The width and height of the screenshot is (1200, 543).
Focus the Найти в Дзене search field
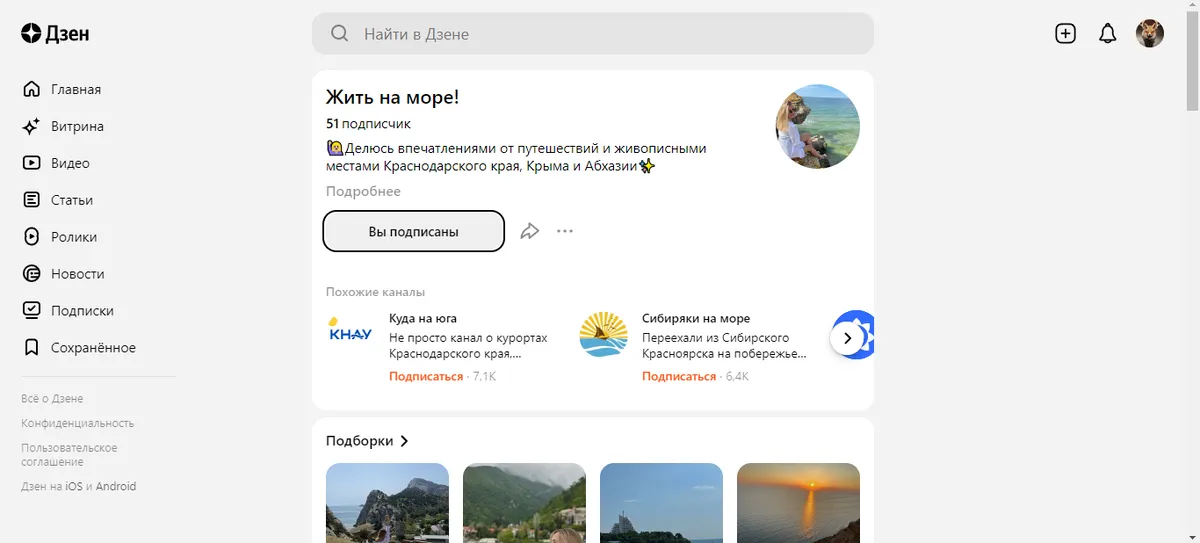pos(593,34)
